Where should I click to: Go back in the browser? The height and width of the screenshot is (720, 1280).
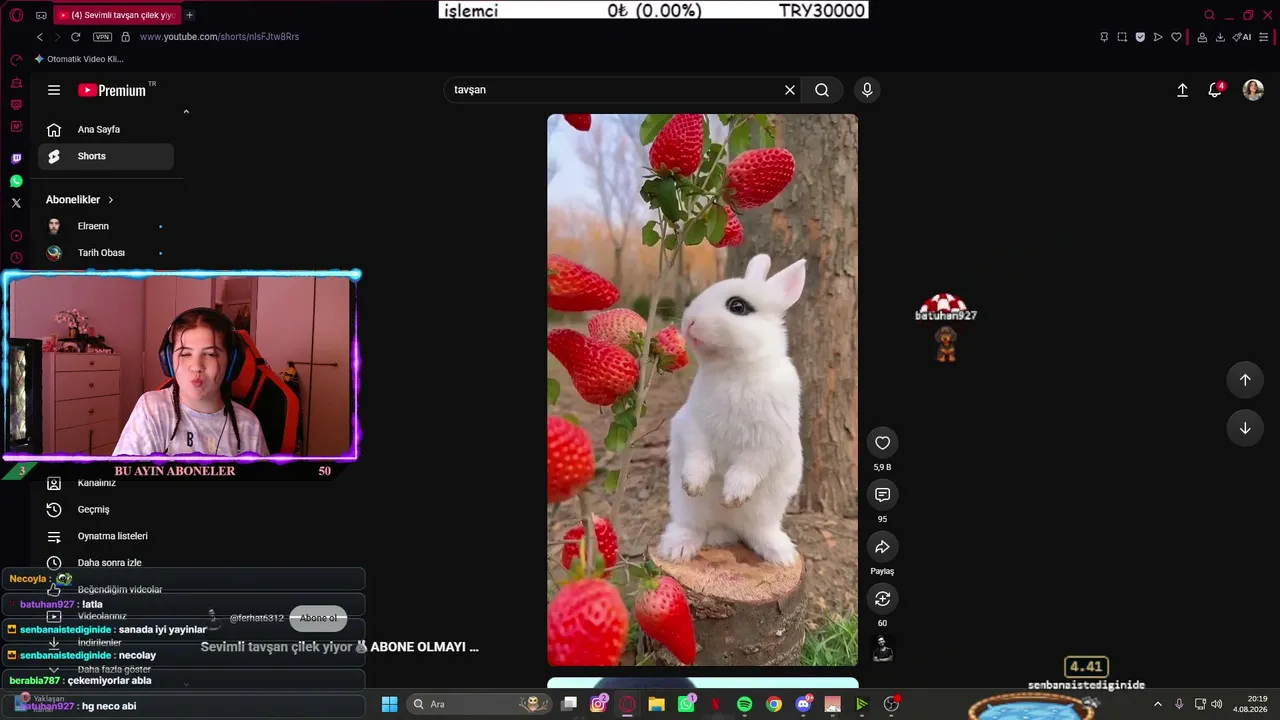pos(40,37)
